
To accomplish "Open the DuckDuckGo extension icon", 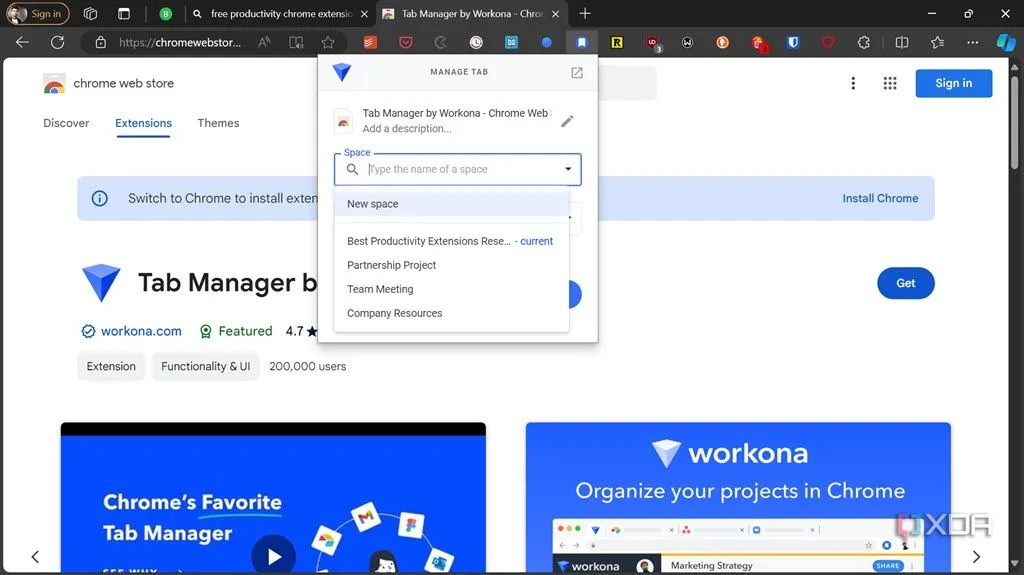I will coord(722,42).
